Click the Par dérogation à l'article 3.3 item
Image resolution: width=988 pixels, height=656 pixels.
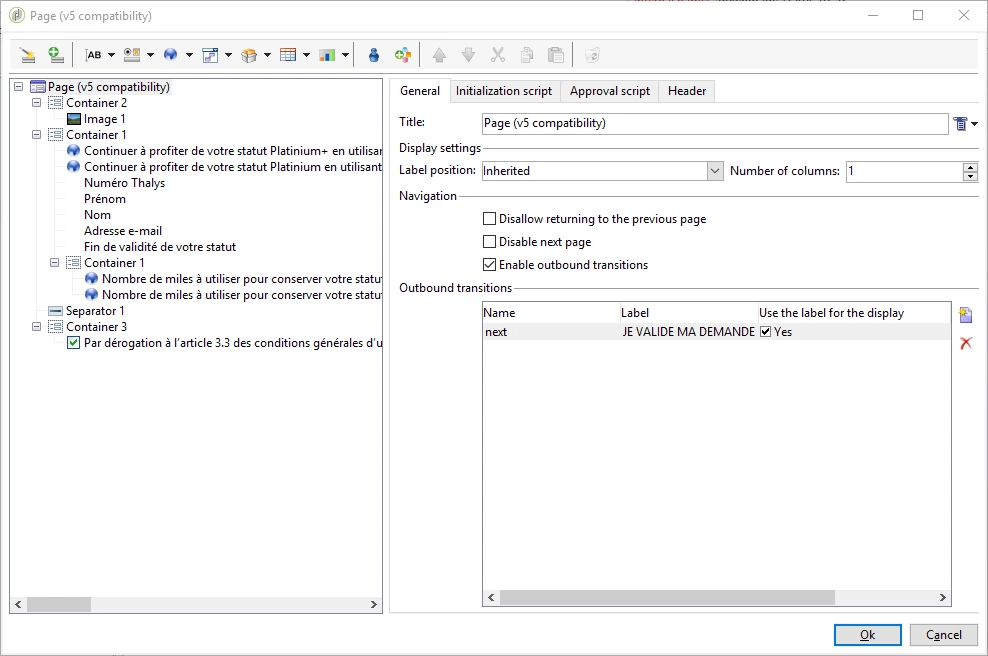click(x=233, y=343)
